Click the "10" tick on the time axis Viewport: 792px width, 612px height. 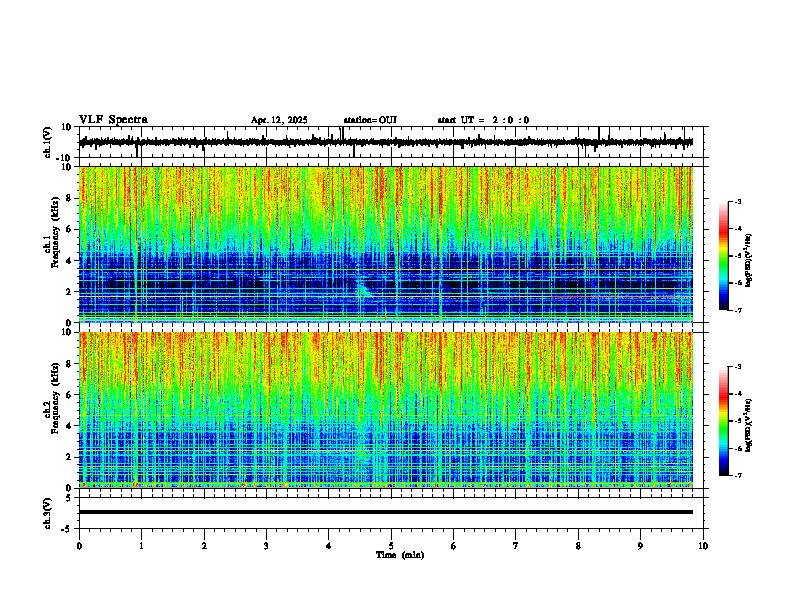703,546
